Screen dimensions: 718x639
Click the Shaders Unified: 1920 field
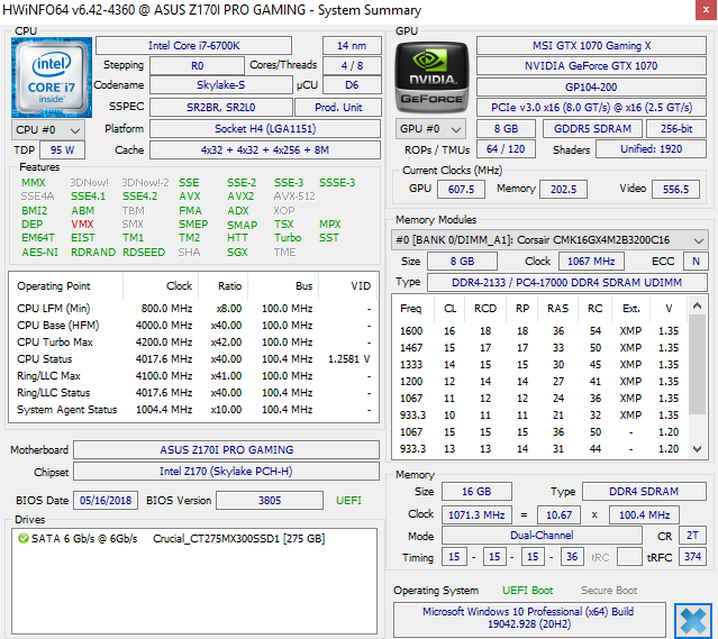(651, 149)
